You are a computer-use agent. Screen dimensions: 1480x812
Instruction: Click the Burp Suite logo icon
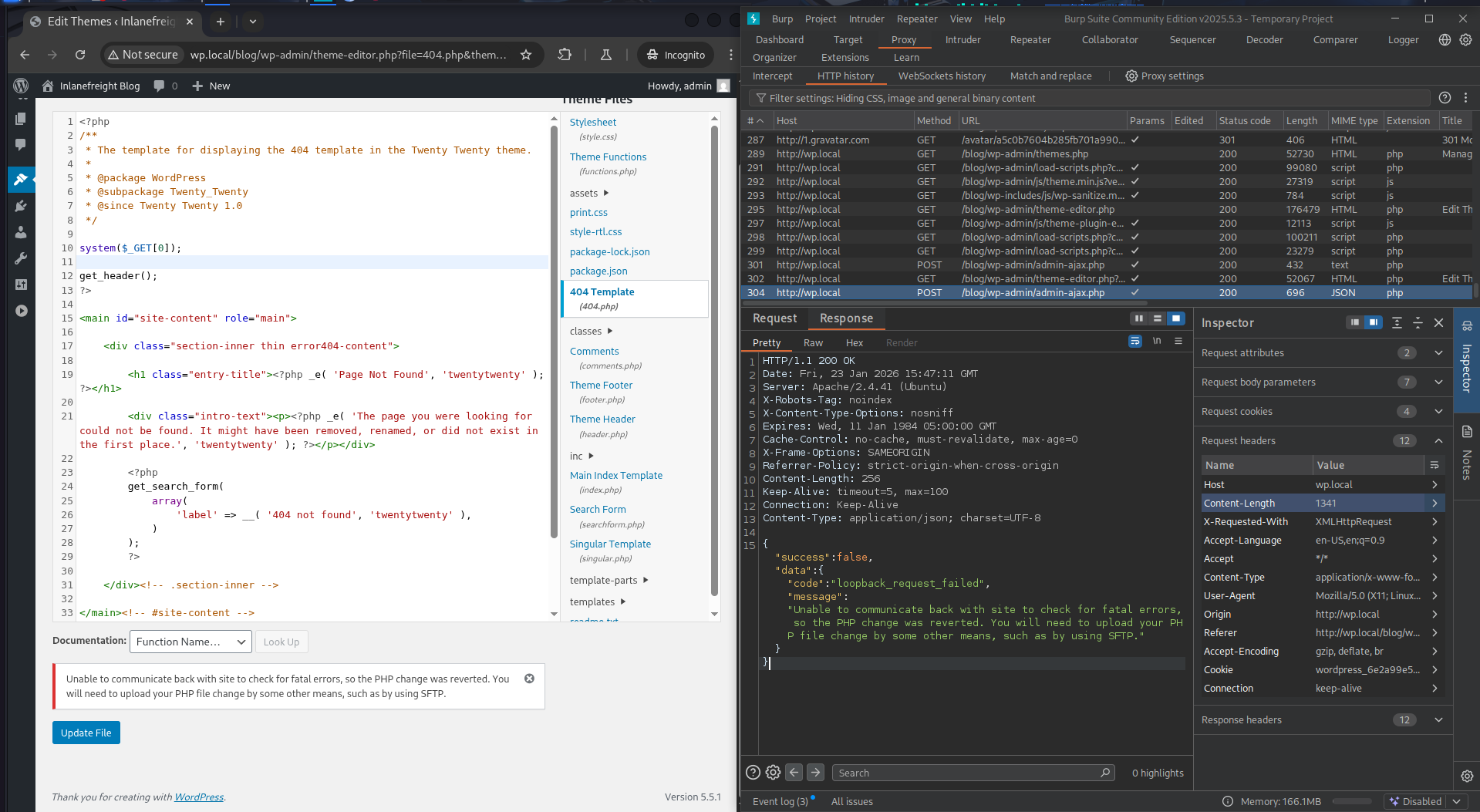tap(752, 18)
